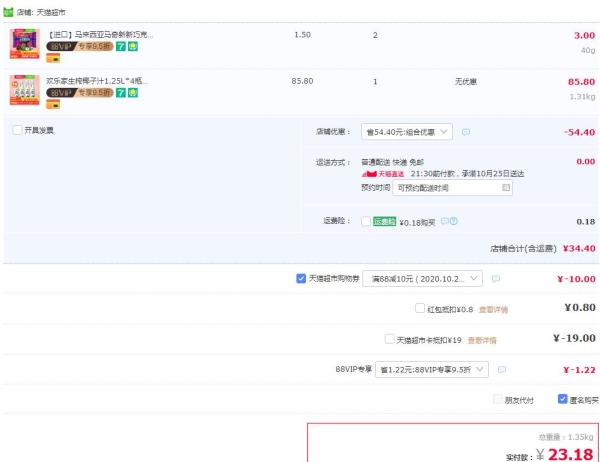Enable Tmall supermarket card ¥19 deduction checkbox
This screenshot has height=462, width=600.
click(389, 339)
